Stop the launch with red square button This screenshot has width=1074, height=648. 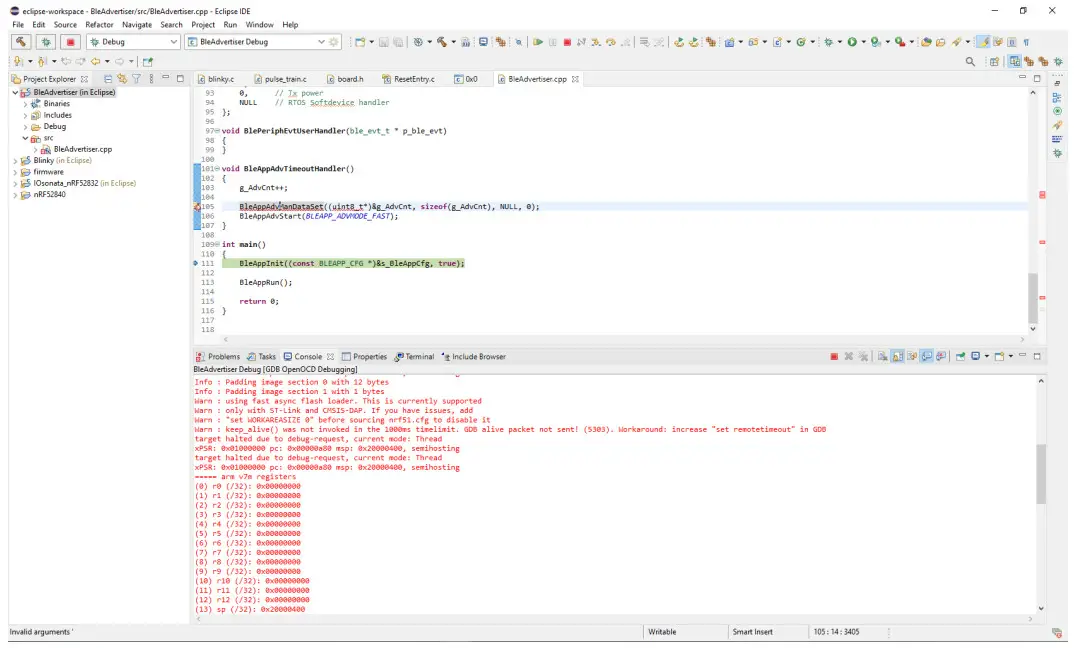[70, 42]
